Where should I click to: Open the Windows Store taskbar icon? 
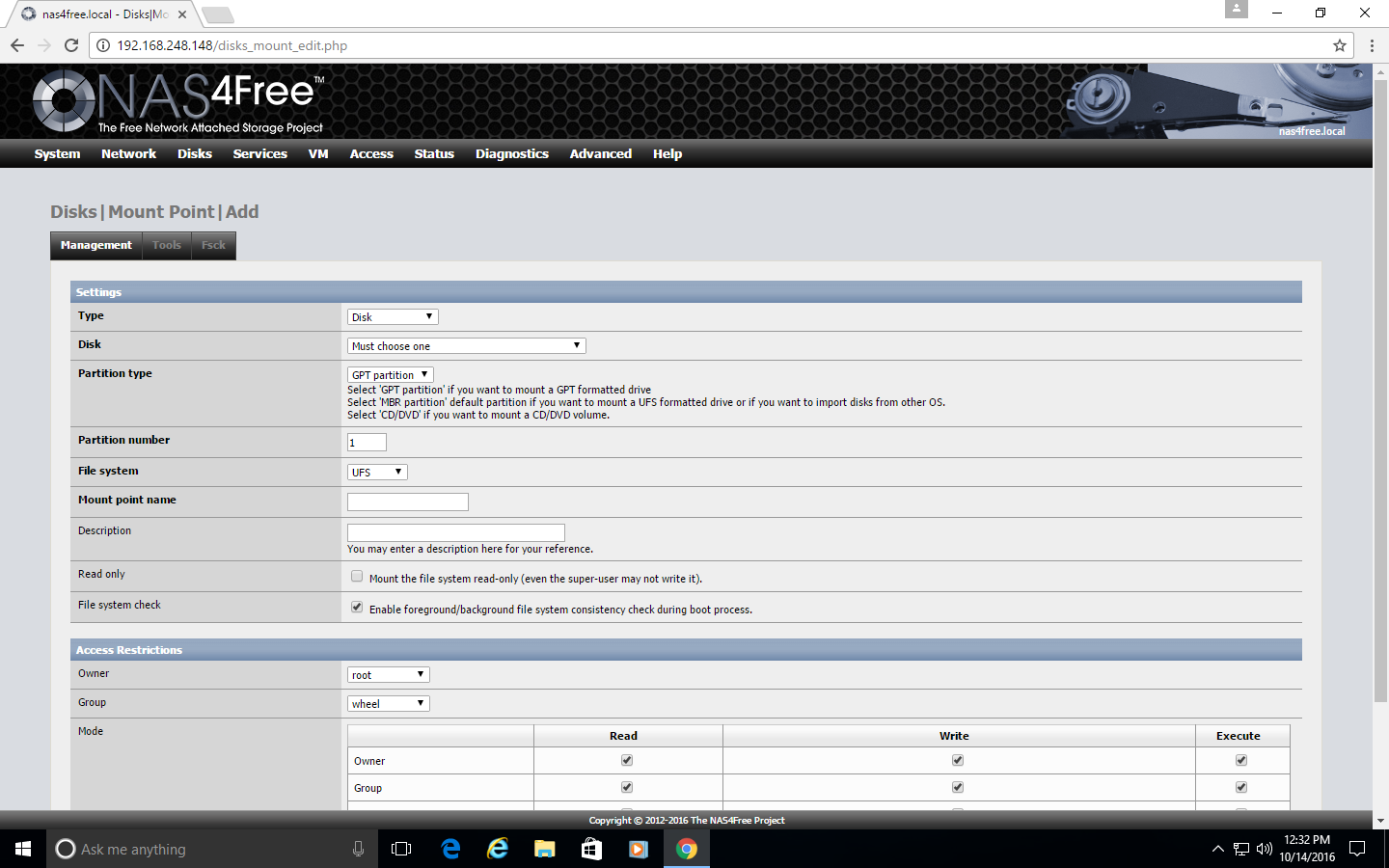[x=591, y=849]
